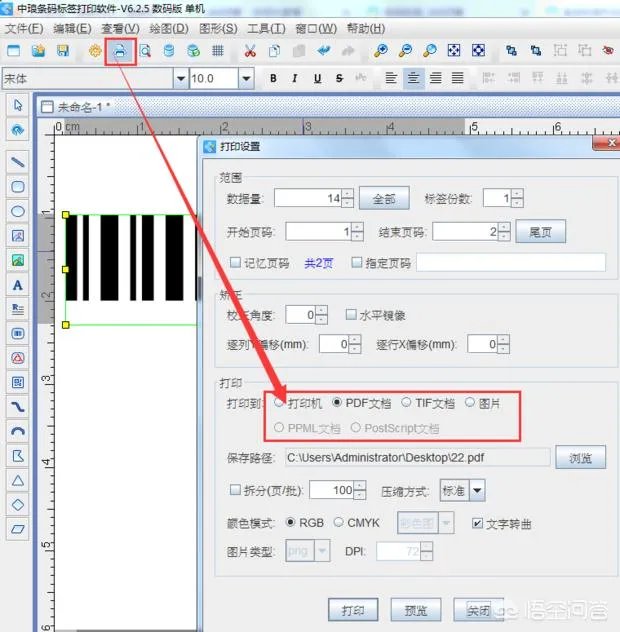Click the 预览 preview button
Image resolution: width=620 pixels, height=632 pixels.
pyautogui.click(x=416, y=610)
